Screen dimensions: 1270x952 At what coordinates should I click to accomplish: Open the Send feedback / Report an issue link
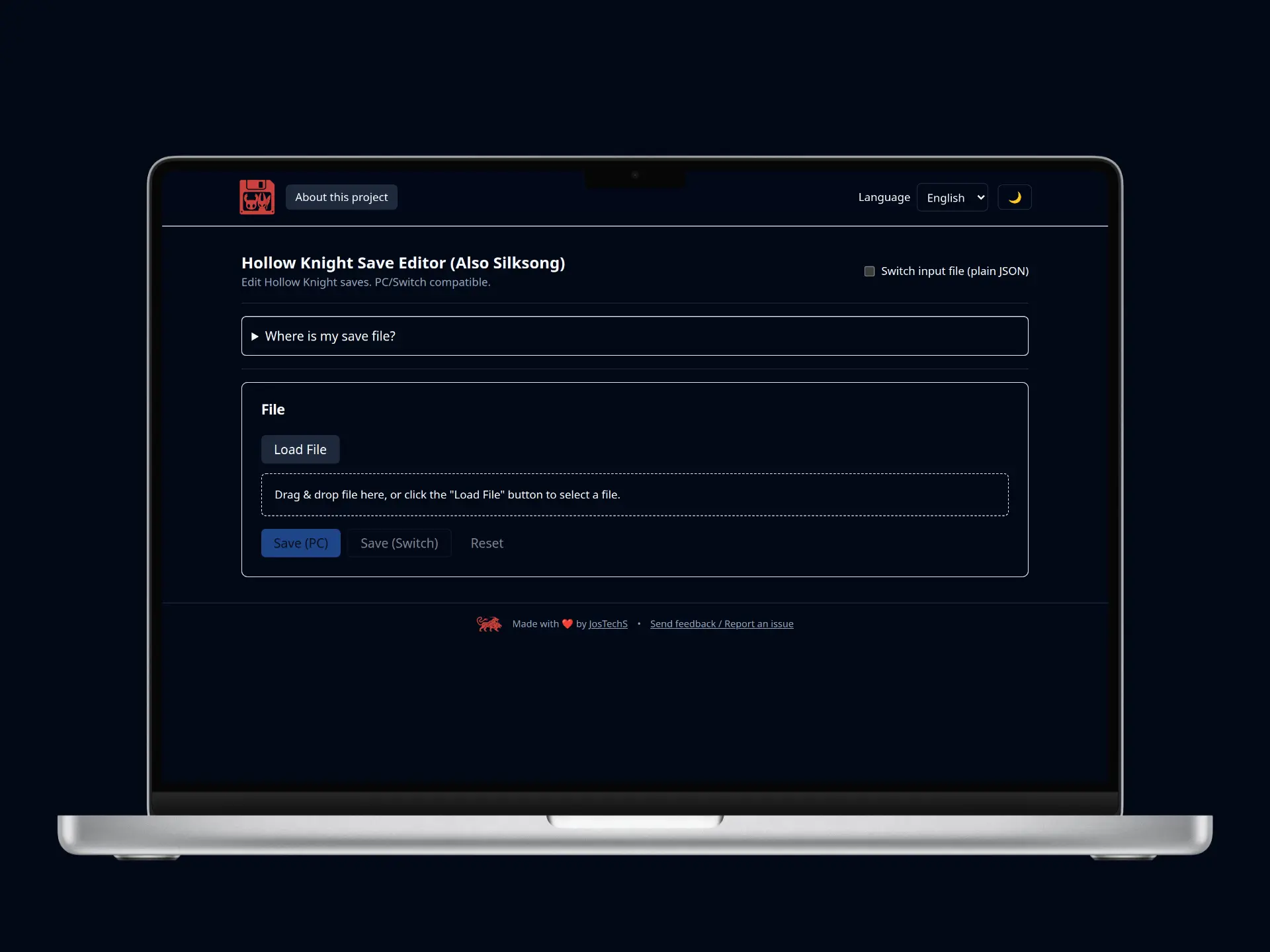(721, 624)
